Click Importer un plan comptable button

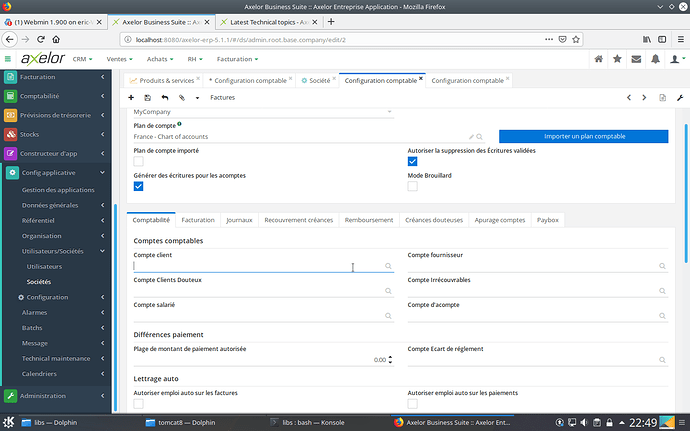[x=584, y=136]
